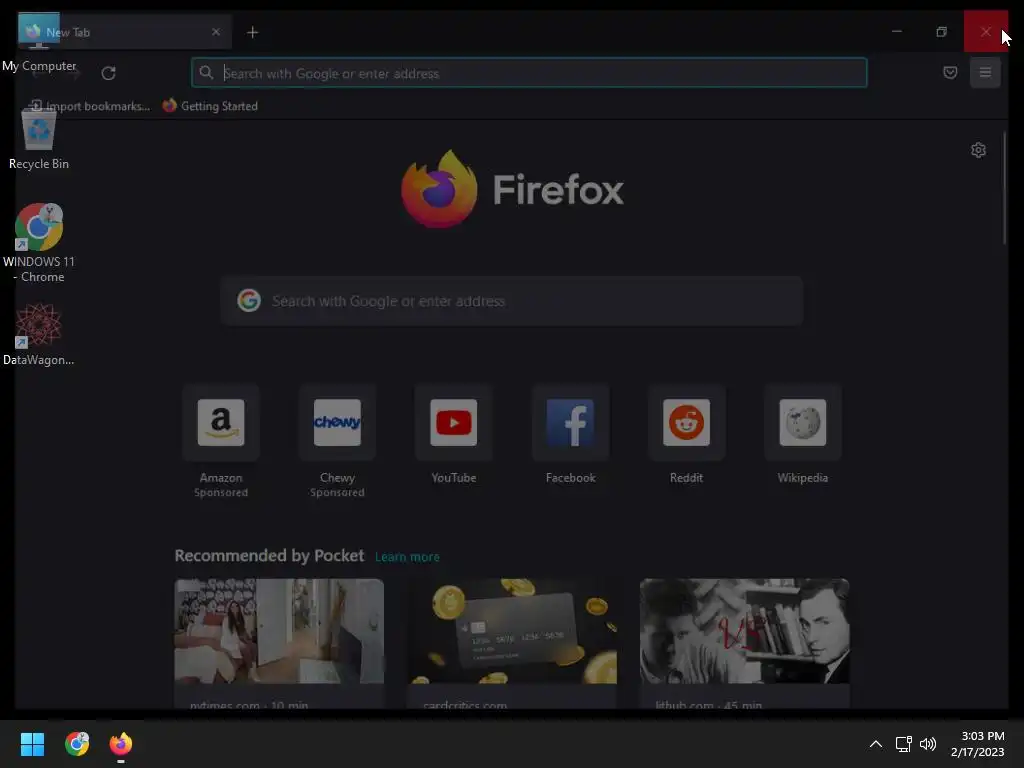
Task: Close the New Tab tab
Action: click(x=216, y=32)
